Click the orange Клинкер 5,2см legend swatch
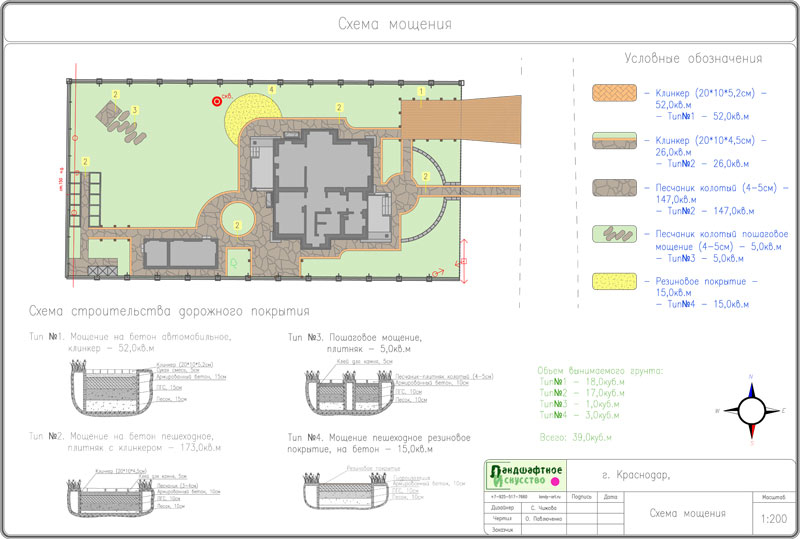Image resolution: width=800 pixels, height=539 pixels. [614, 93]
